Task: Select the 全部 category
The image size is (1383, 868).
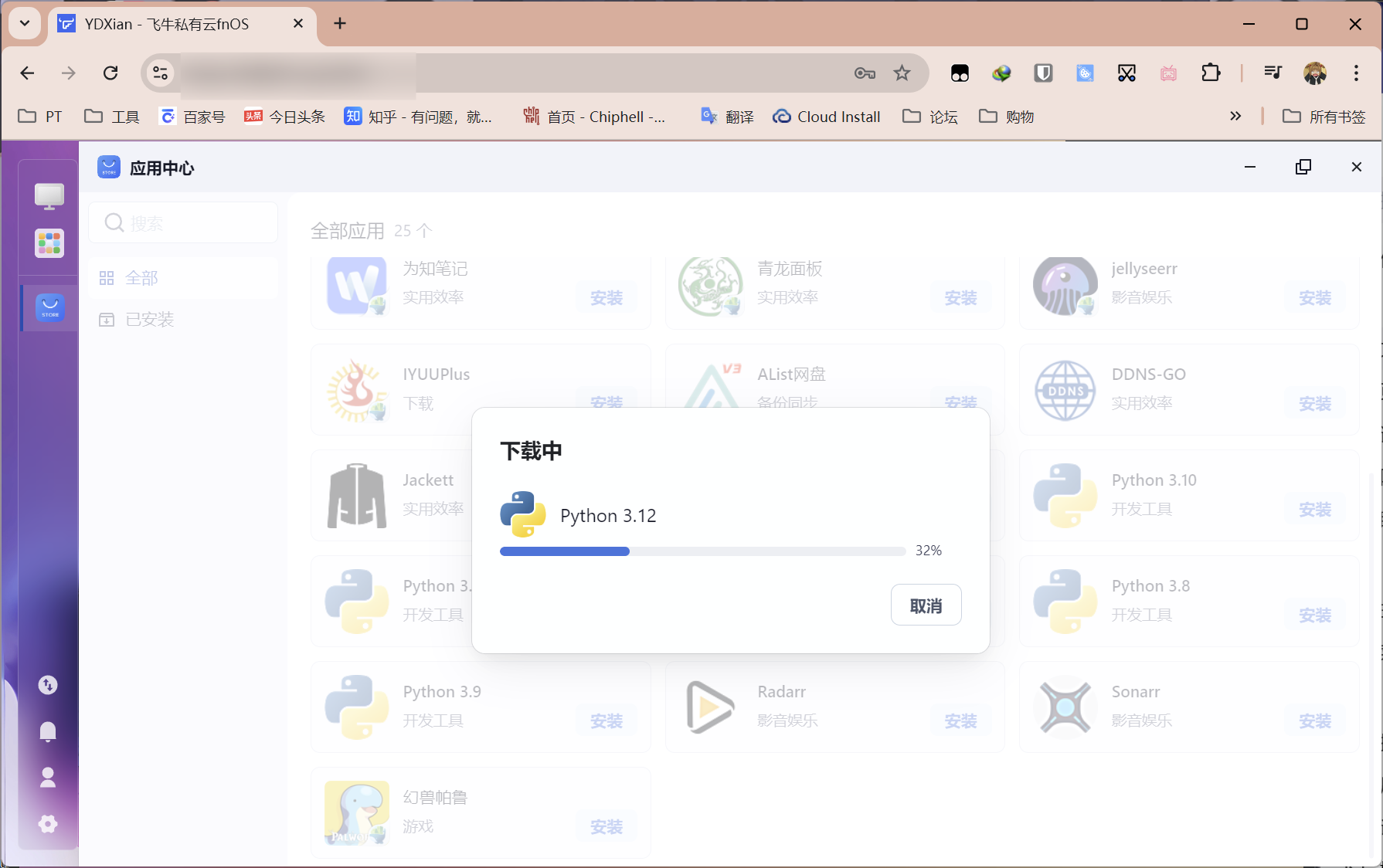Action: 183,278
